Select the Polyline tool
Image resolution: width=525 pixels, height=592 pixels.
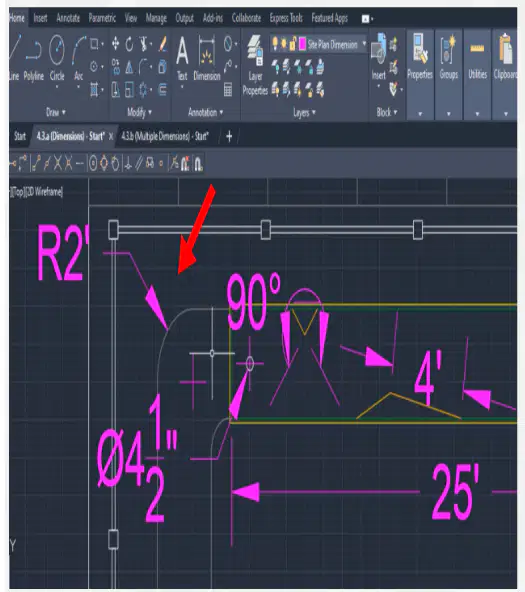34,57
